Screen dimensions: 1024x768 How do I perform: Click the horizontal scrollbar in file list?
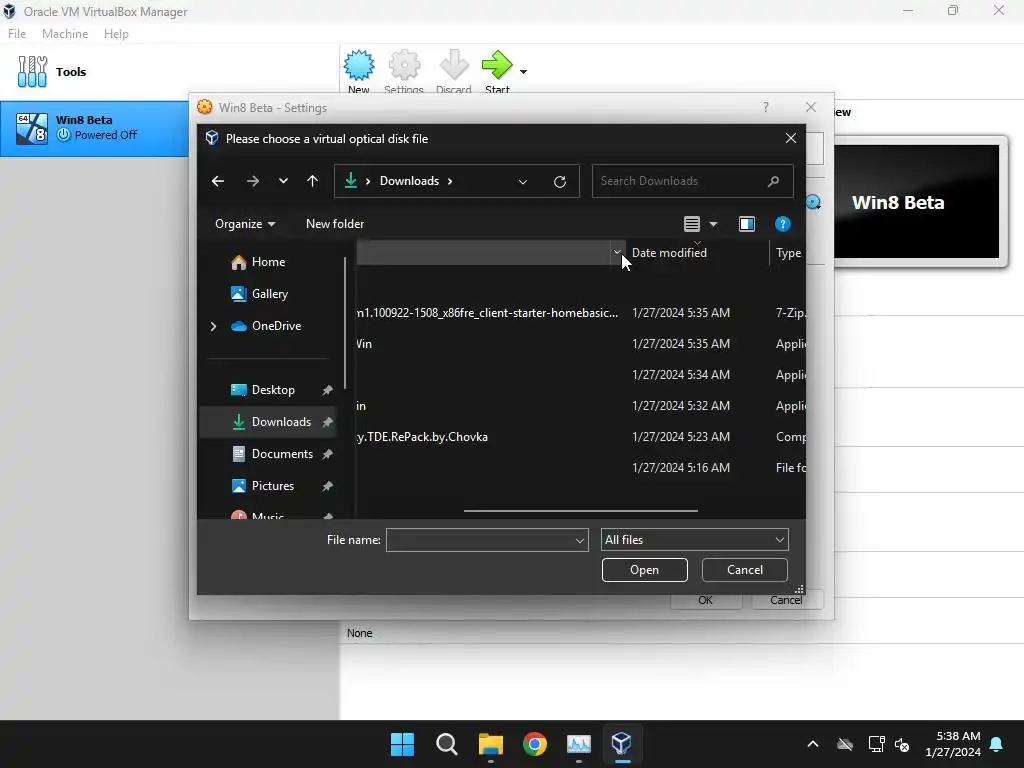click(x=581, y=511)
